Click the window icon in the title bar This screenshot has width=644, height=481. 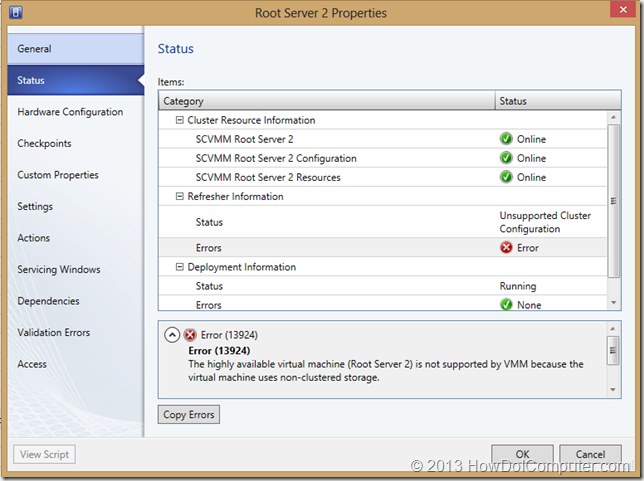pyautogui.click(x=16, y=12)
